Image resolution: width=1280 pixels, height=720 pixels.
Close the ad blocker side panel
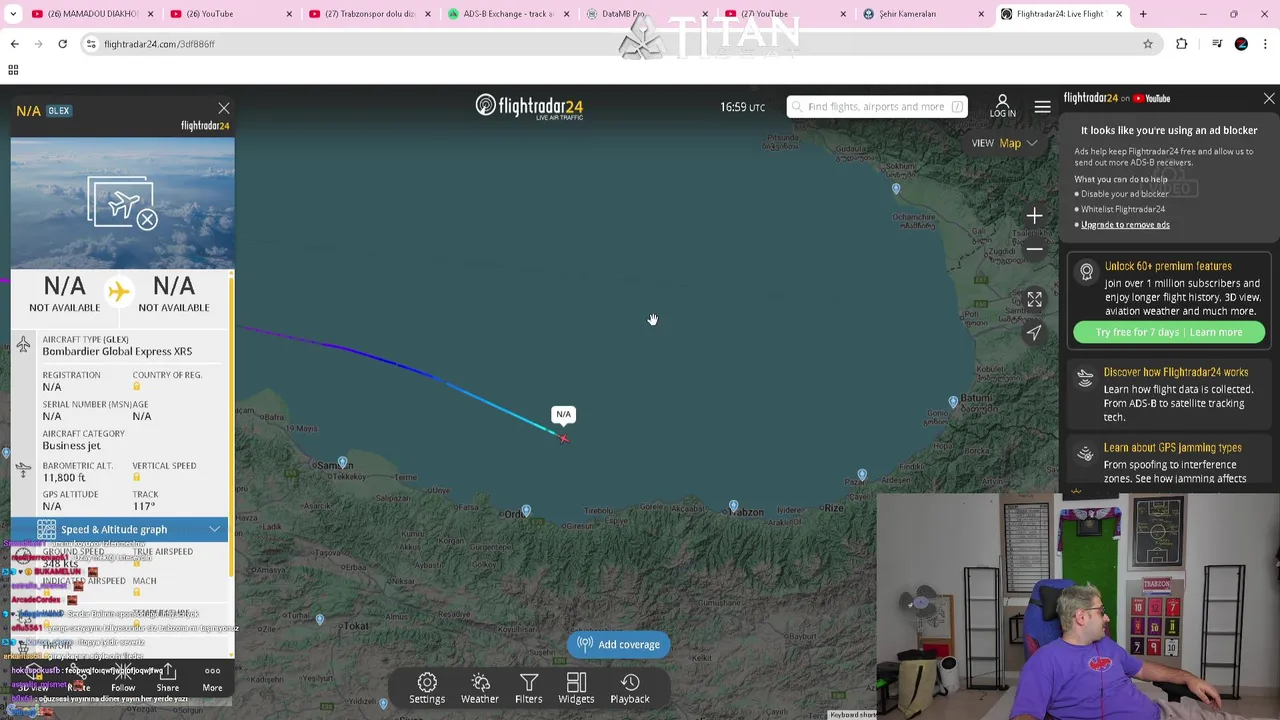[1269, 99]
